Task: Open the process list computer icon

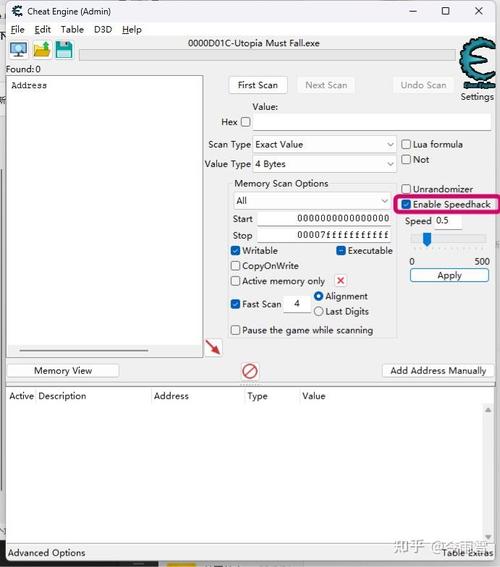Action: (18, 50)
